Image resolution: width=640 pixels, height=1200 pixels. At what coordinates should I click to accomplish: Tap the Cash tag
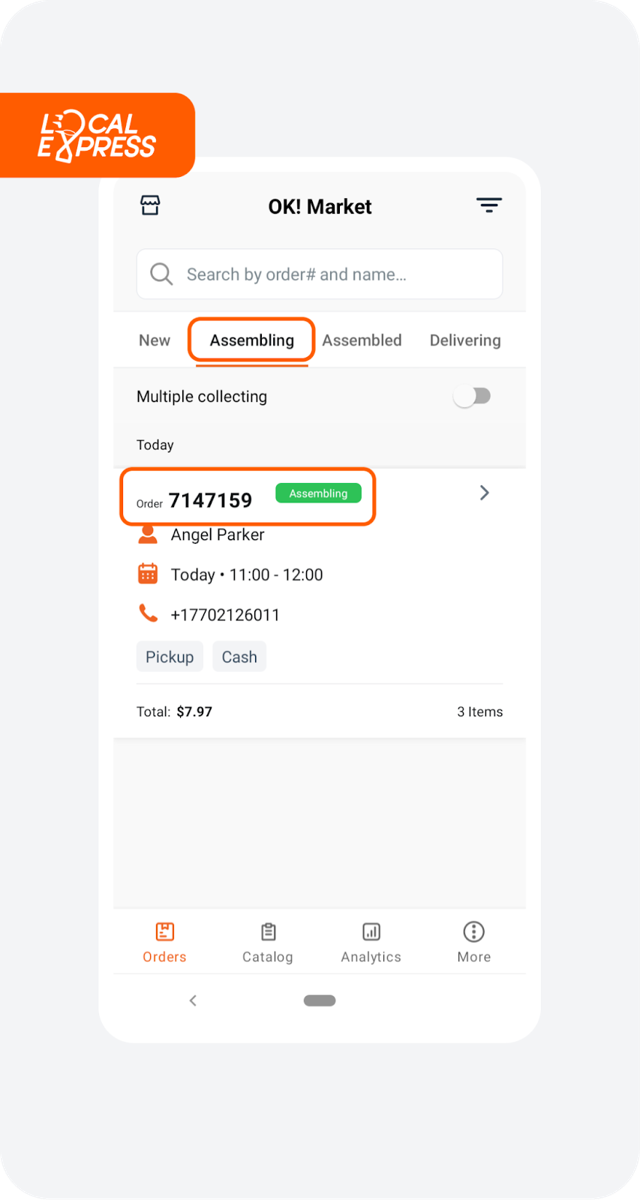click(239, 657)
